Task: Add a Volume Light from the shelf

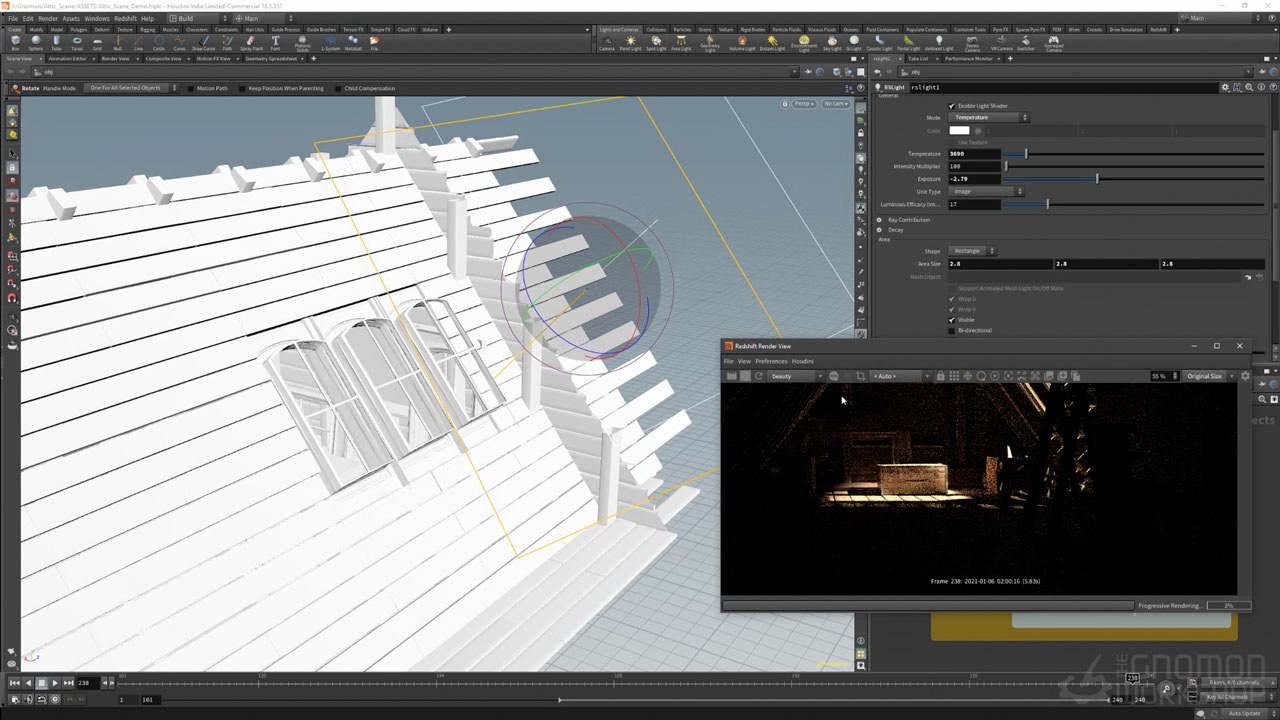Action: pos(742,43)
